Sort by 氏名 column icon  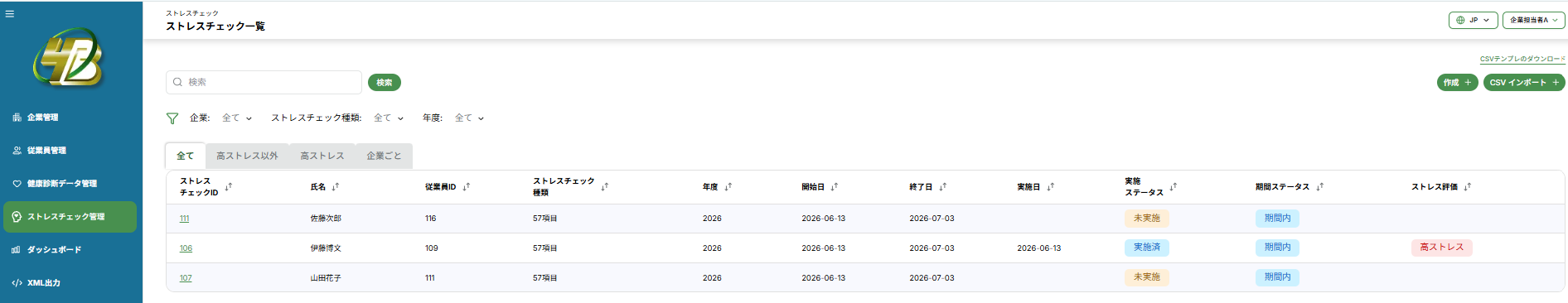click(336, 187)
